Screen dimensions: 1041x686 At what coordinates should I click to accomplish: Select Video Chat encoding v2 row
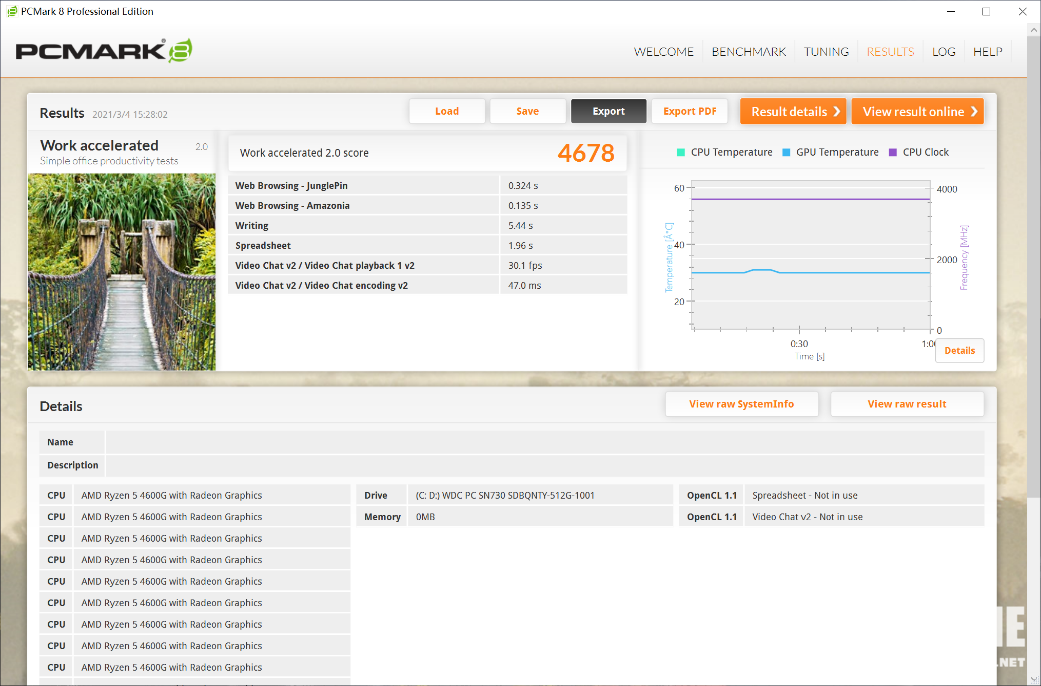tap(428, 285)
